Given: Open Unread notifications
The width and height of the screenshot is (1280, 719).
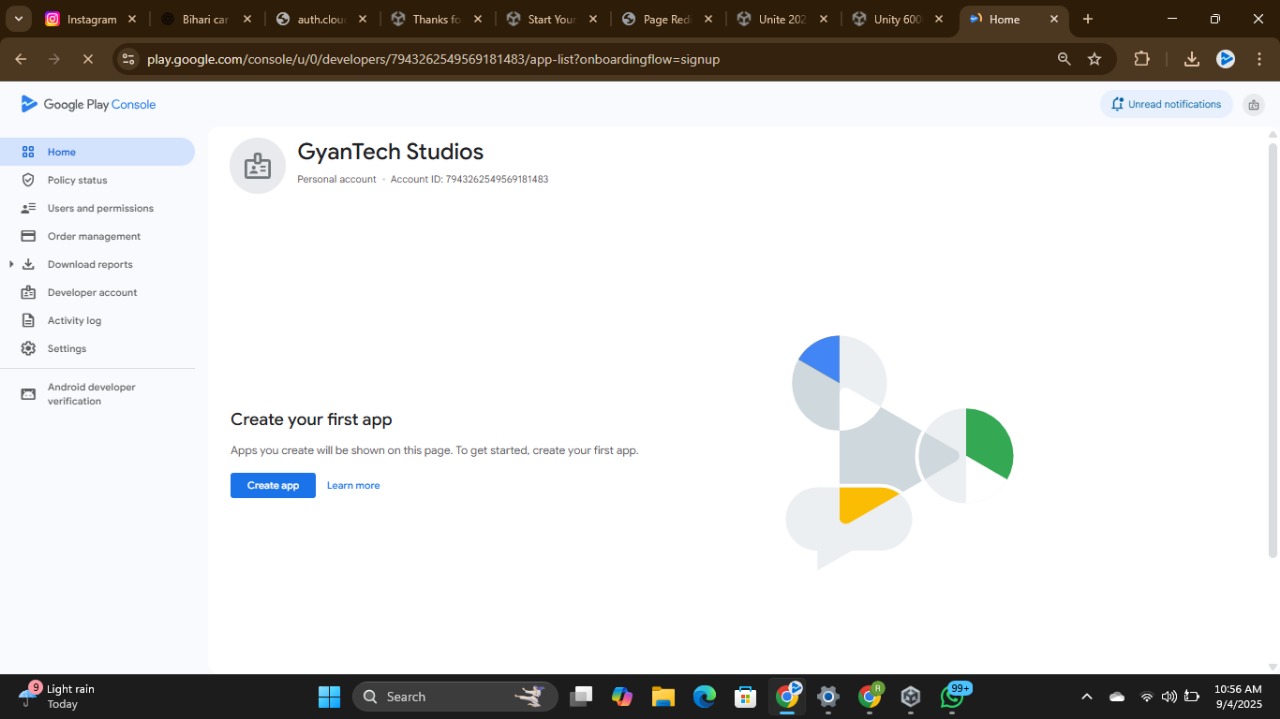Looking at the screenshot, I should coord(1166,104).
